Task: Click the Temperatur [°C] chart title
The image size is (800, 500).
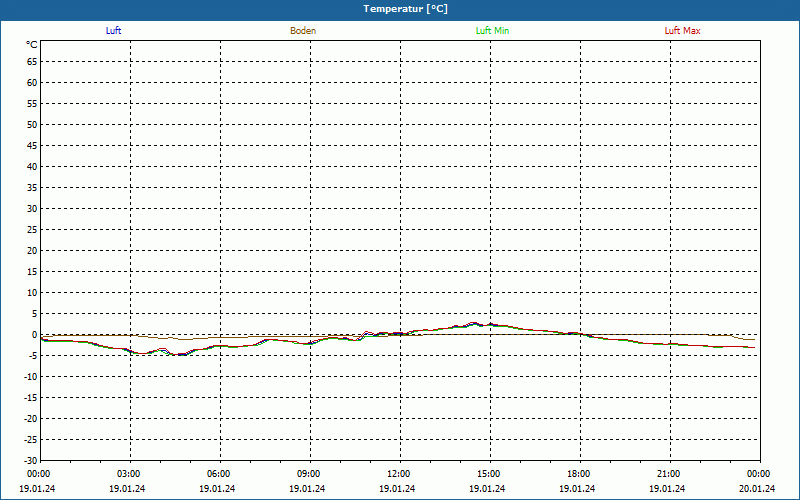Action: point(406,9)
